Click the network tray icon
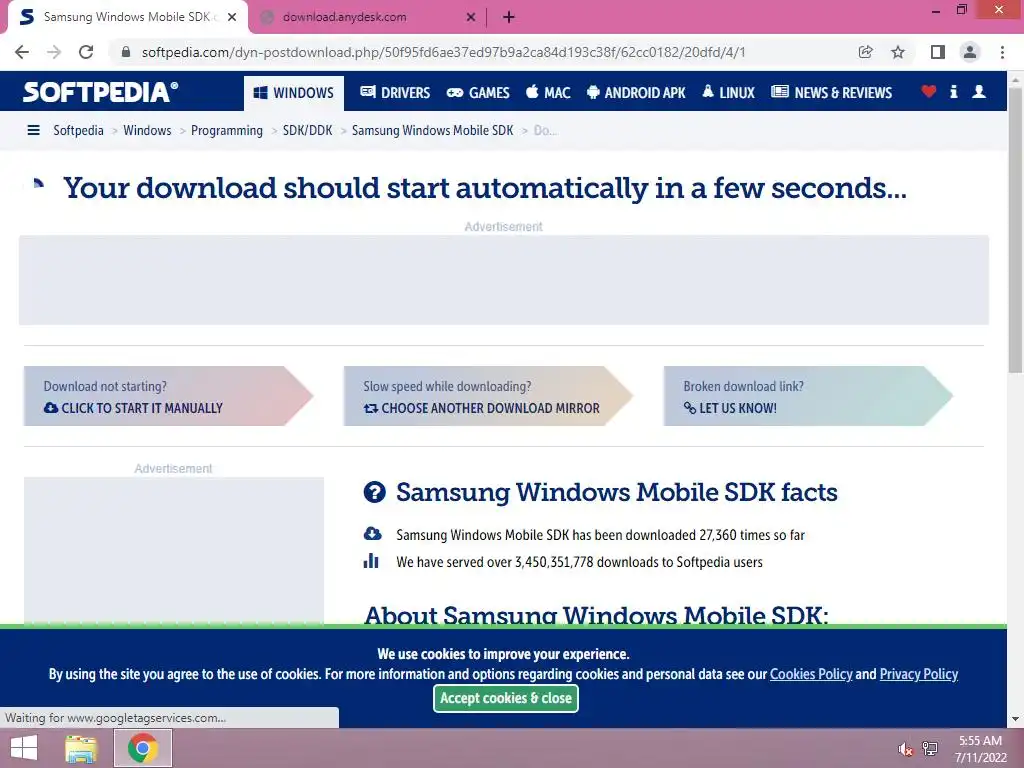 tap(930, 749)
